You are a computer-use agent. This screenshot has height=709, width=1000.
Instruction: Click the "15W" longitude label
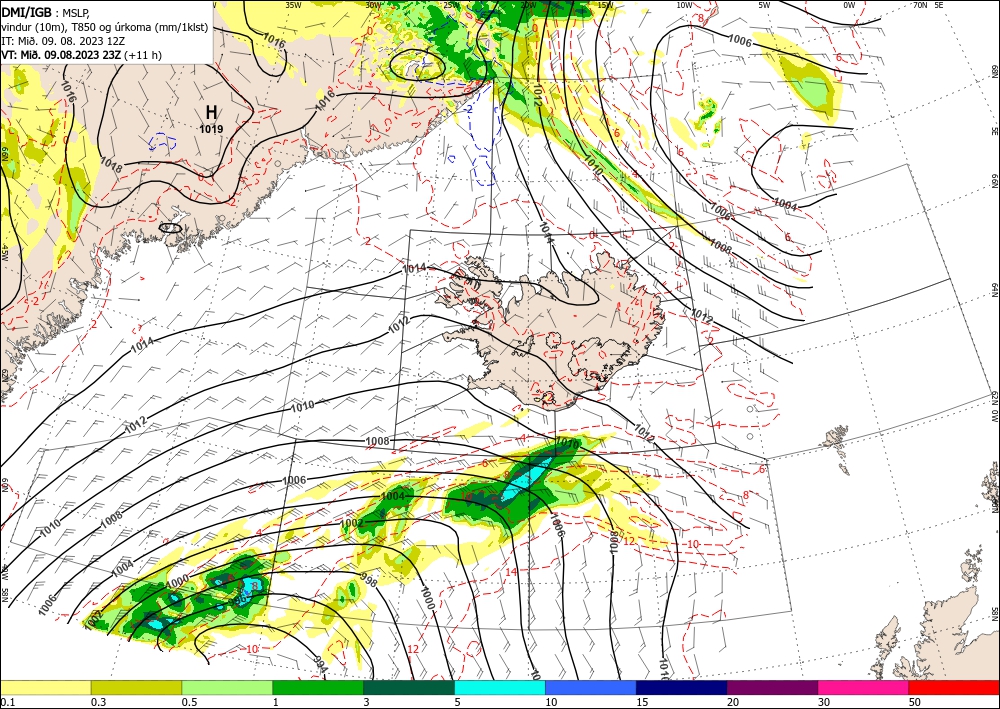click(605, 5)
